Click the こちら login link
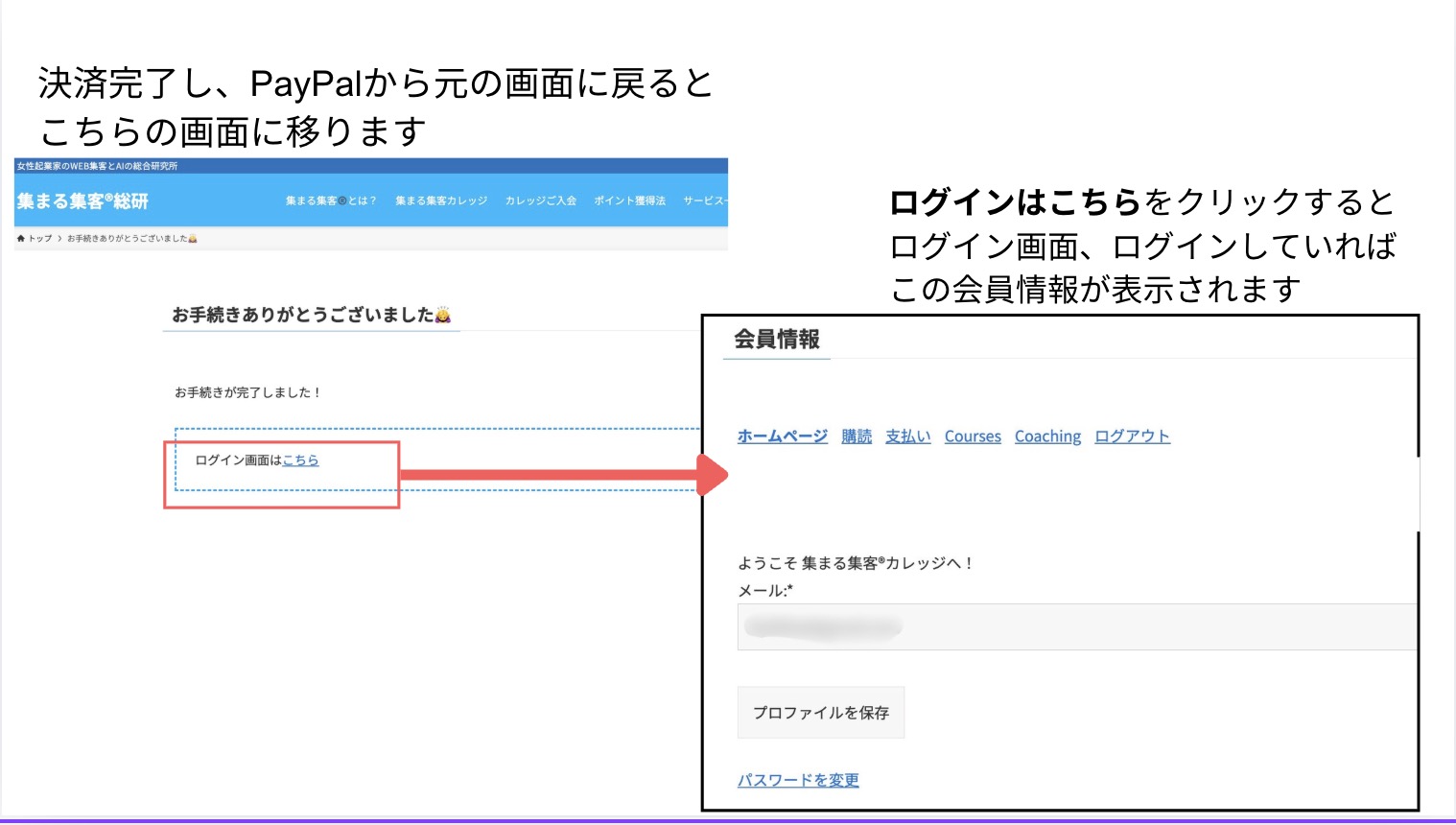The height and width of the screenshot is (825, 1456). tap(300, 460)
